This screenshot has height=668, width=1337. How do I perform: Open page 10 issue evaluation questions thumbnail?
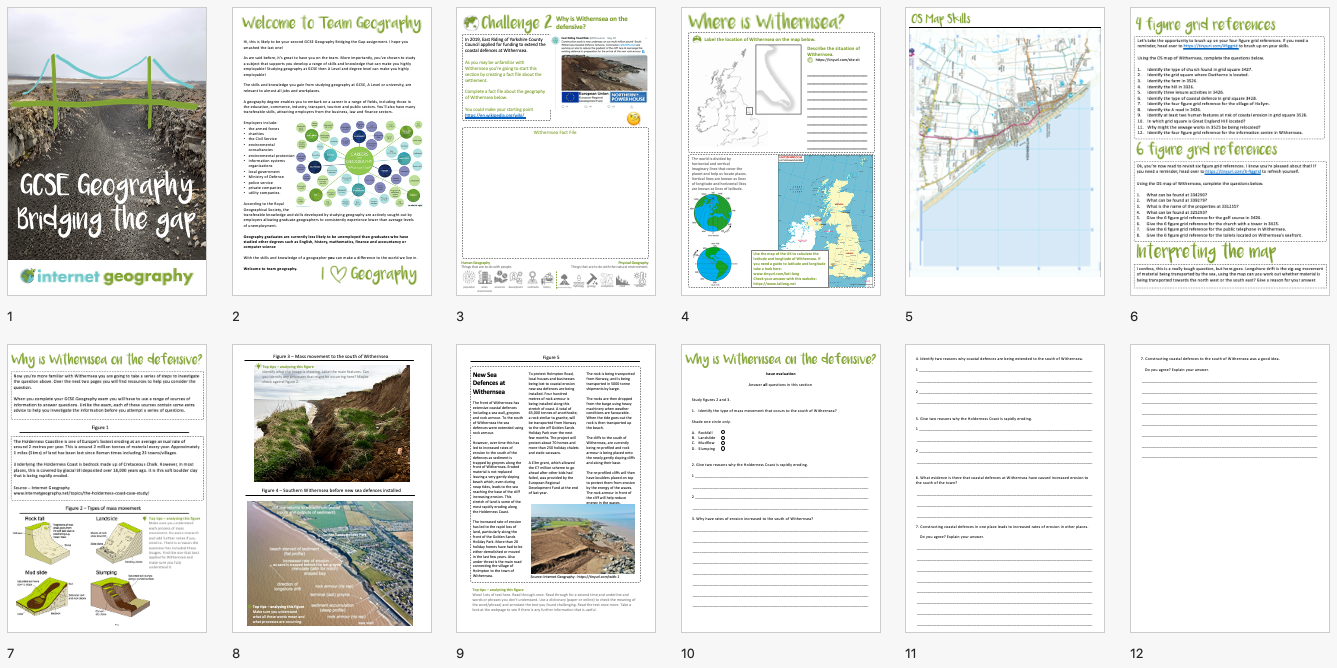782,489
